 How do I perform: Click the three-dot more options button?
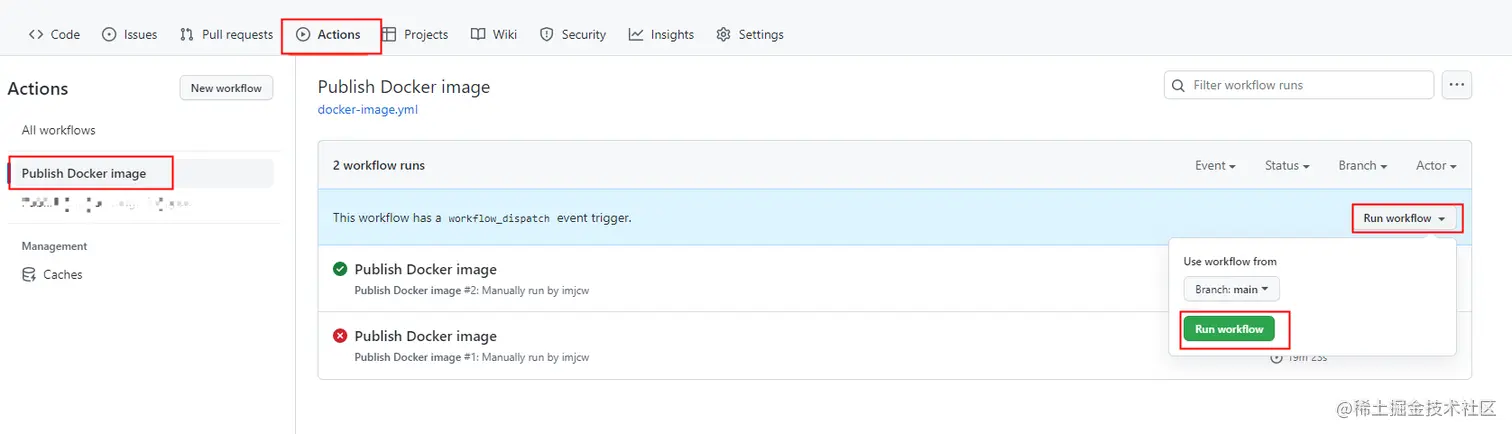[x=1457, y=85]
